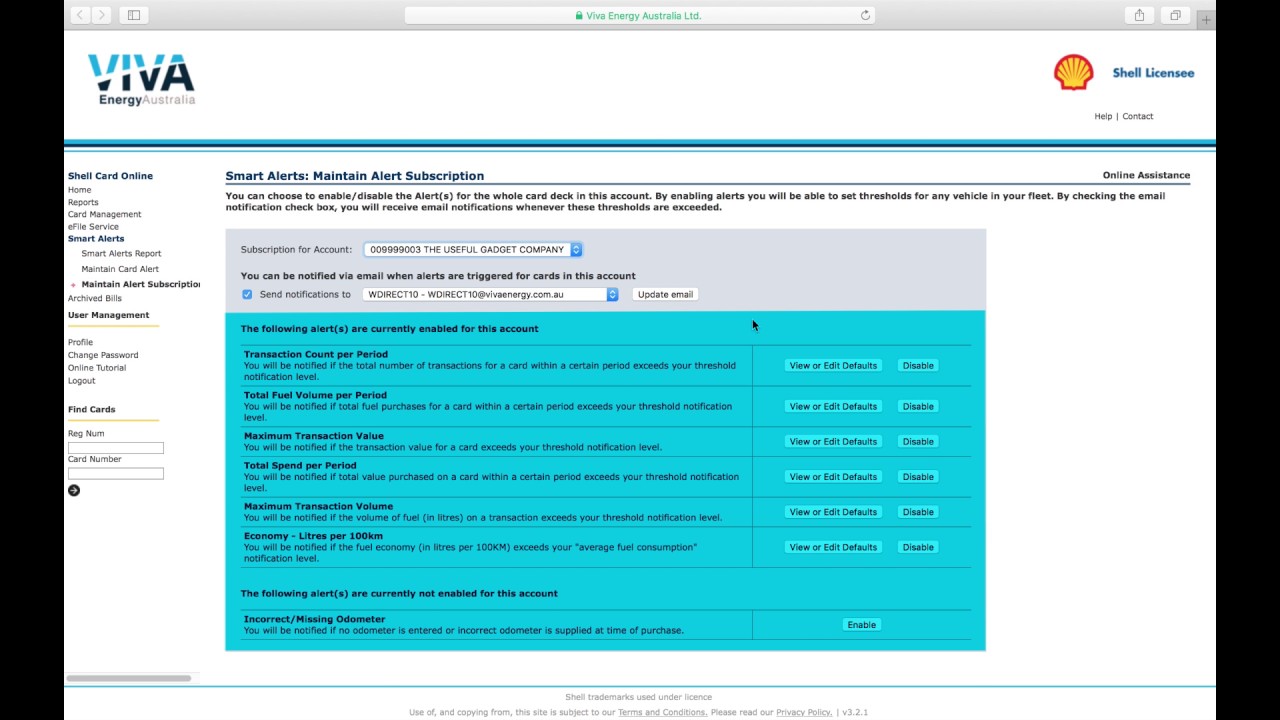Open the Privacy Policy footer link
Screen dimensions: 1280x720
point(804,712)
